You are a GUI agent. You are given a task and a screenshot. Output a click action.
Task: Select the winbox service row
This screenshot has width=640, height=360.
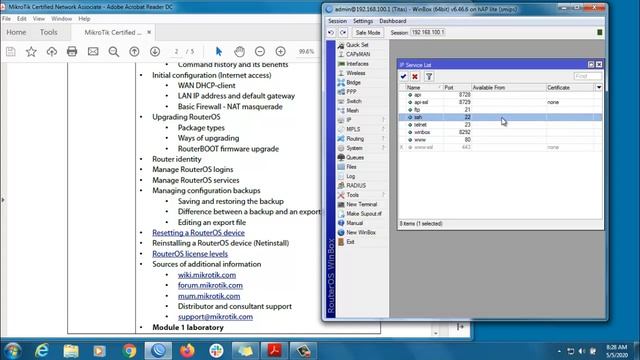tap(500, 132)
